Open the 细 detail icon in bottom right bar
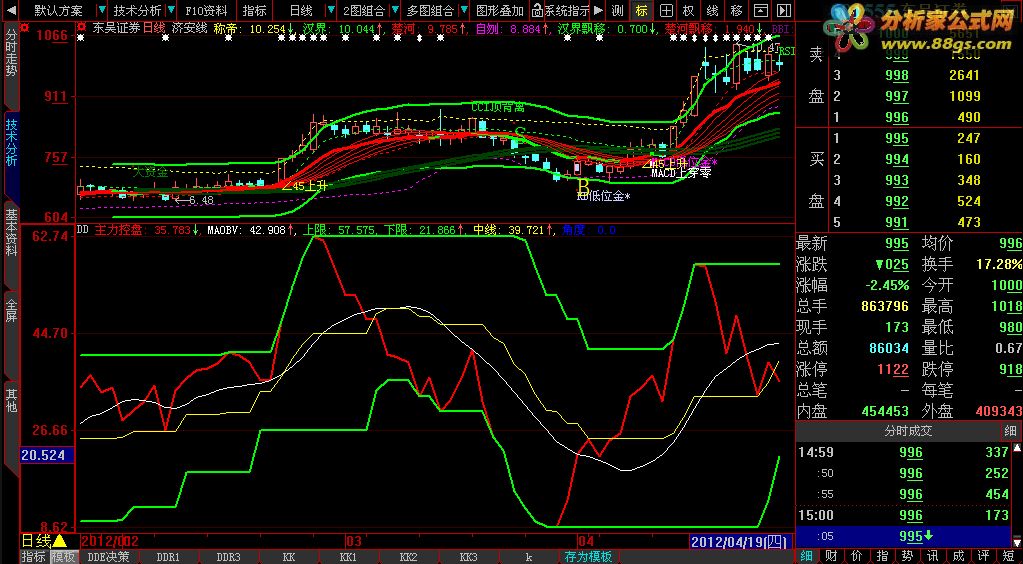Viewport: 1023px width, 564px height. [806, 557]
